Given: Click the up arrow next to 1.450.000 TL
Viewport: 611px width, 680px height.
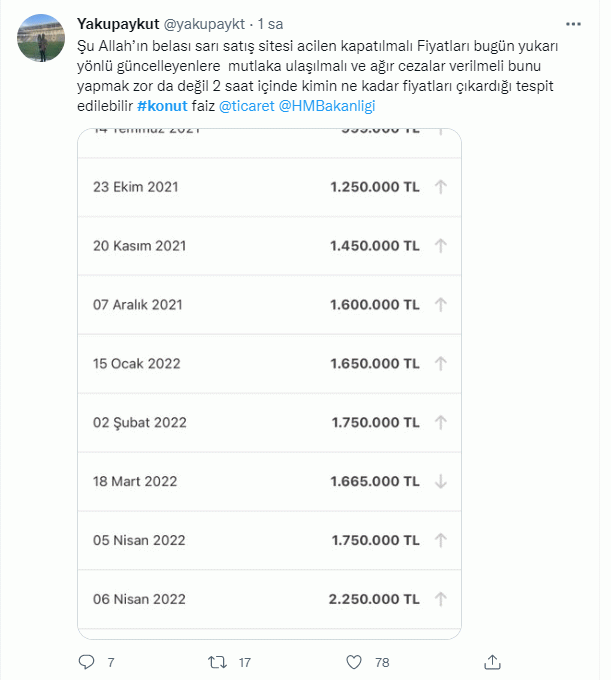Looking at the screenshot, I should coord(441,246).
